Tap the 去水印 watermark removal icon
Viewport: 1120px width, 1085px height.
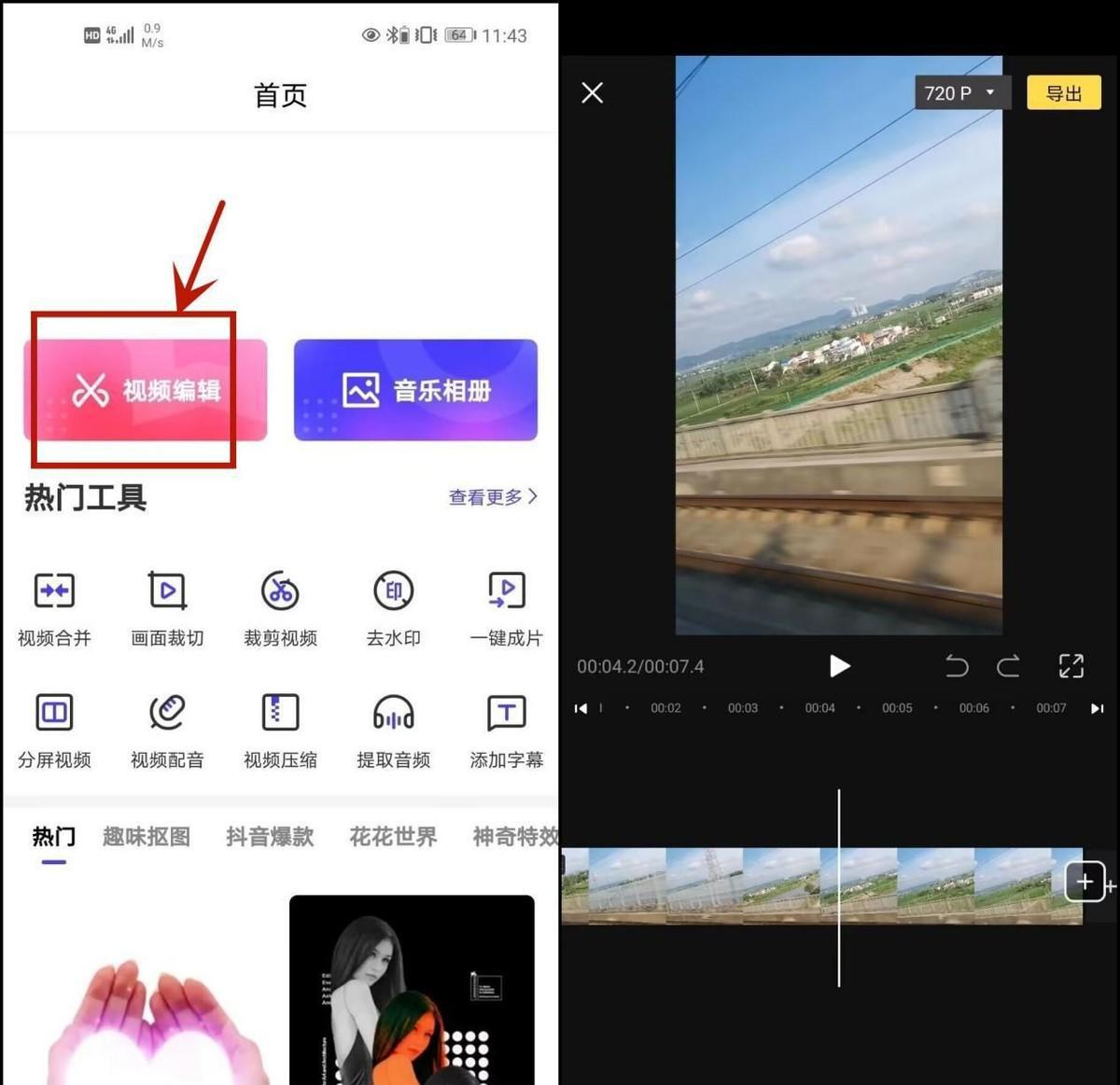393,591
